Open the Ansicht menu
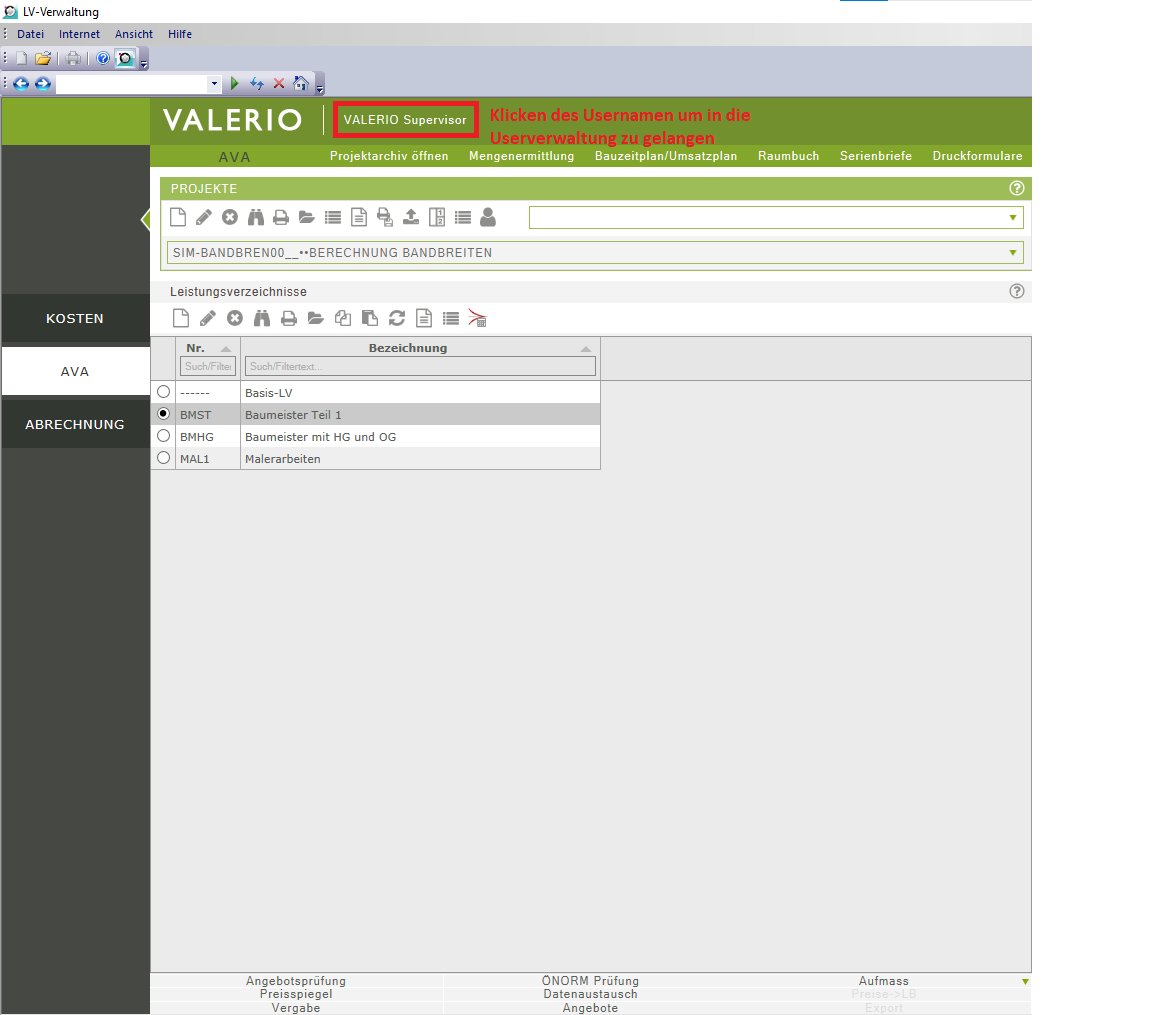The height and width of the screenshot is (1015, 1152). [x=134, y=34]
